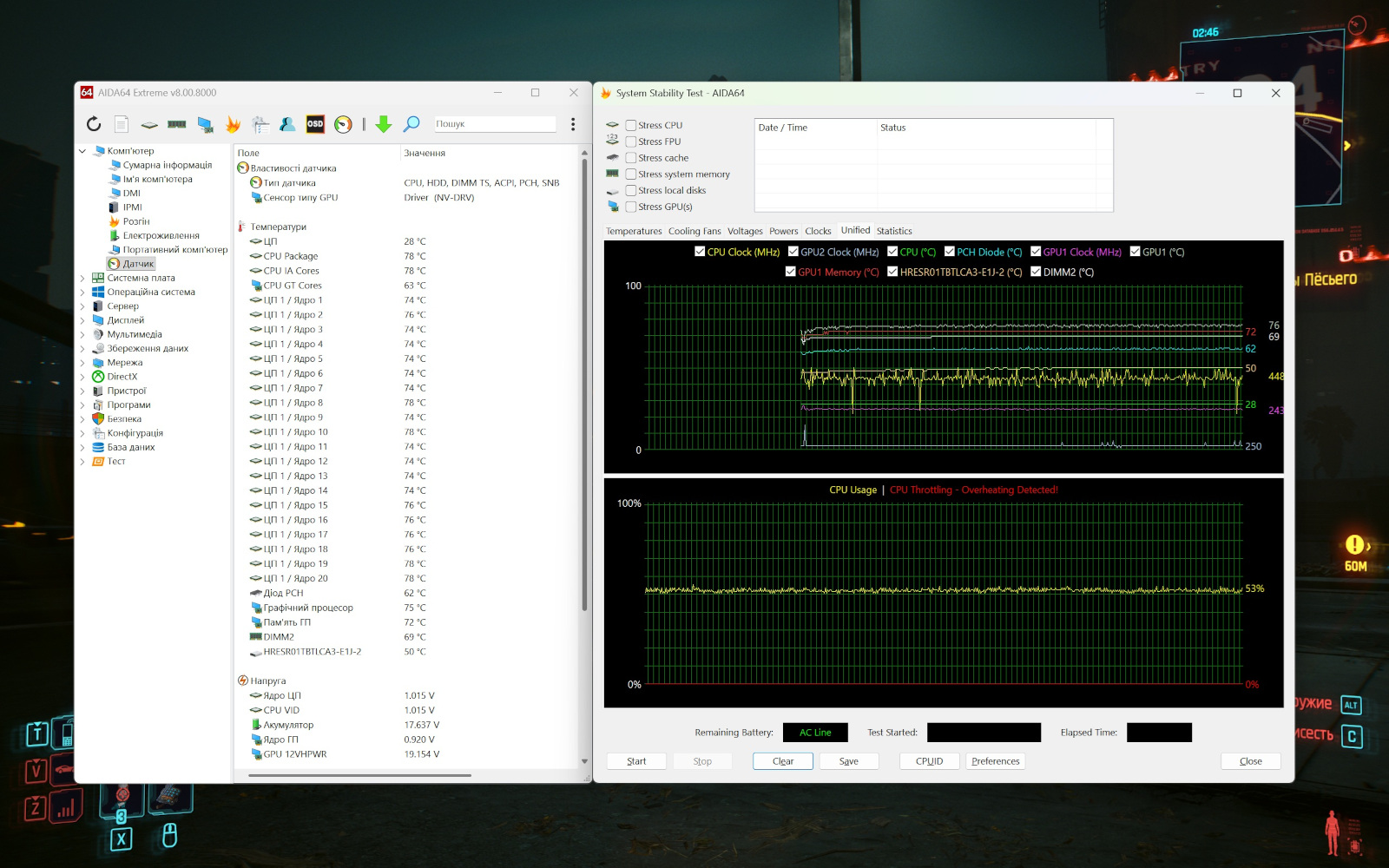
Task: Uncheck the GPU1 Memory (°C) graph checkbox
Action: (790, 272)
